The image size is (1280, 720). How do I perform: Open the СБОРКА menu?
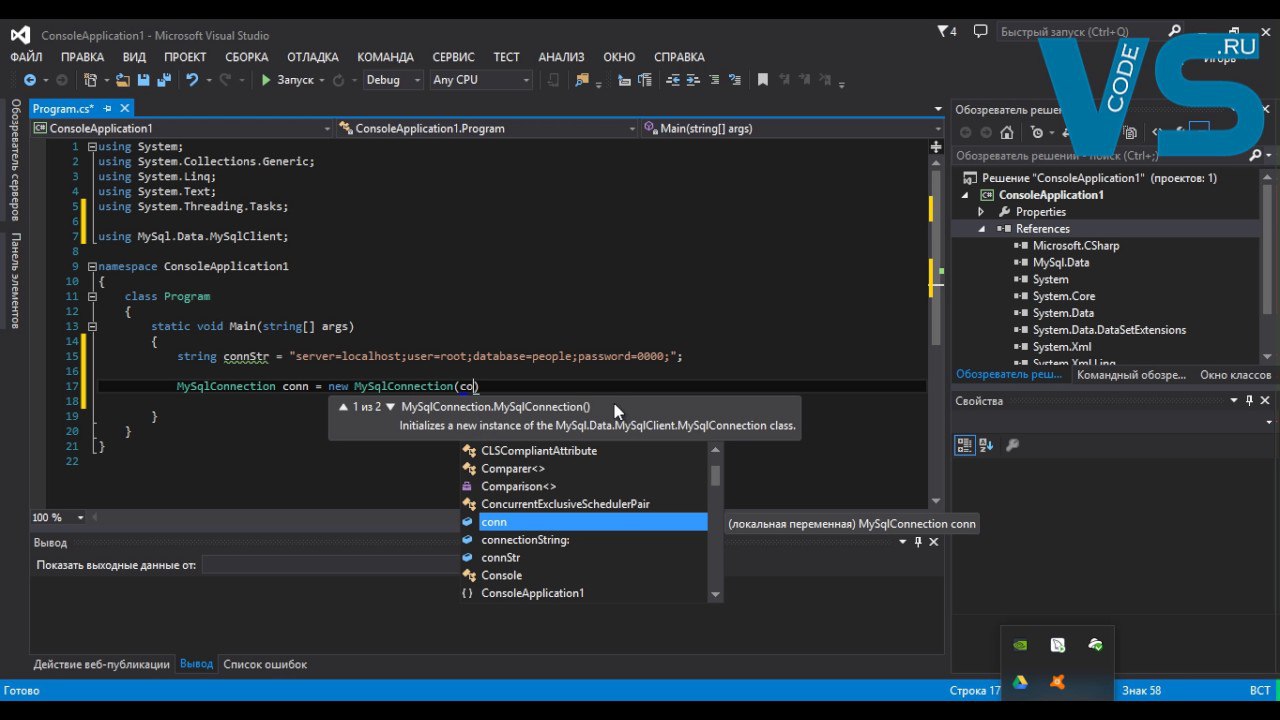[x=246, y=57]
